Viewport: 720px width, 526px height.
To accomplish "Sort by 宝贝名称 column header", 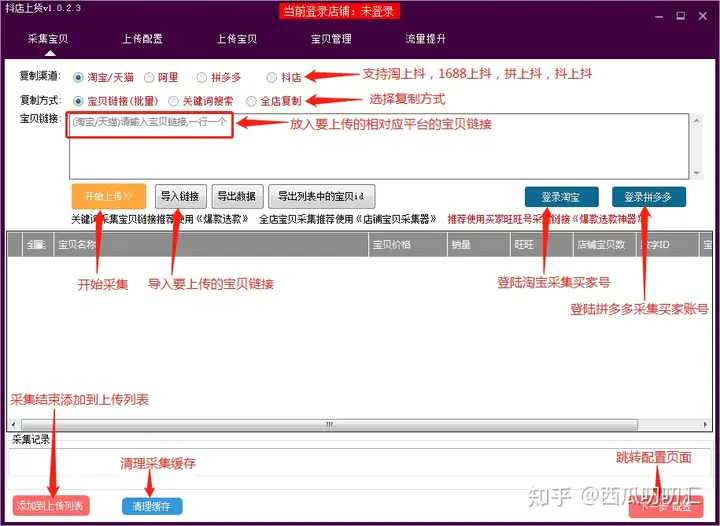I will click(x=211, y=245).
